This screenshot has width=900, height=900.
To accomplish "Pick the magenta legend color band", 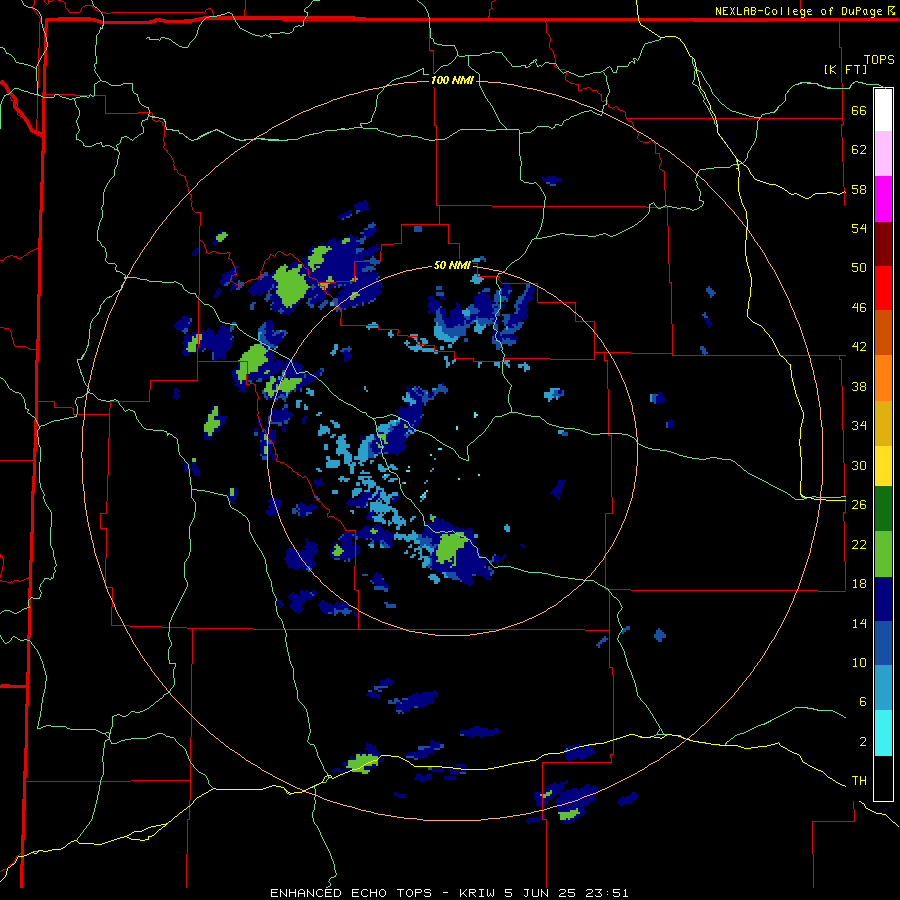I will pyautogui.click(x=883, y=199).
